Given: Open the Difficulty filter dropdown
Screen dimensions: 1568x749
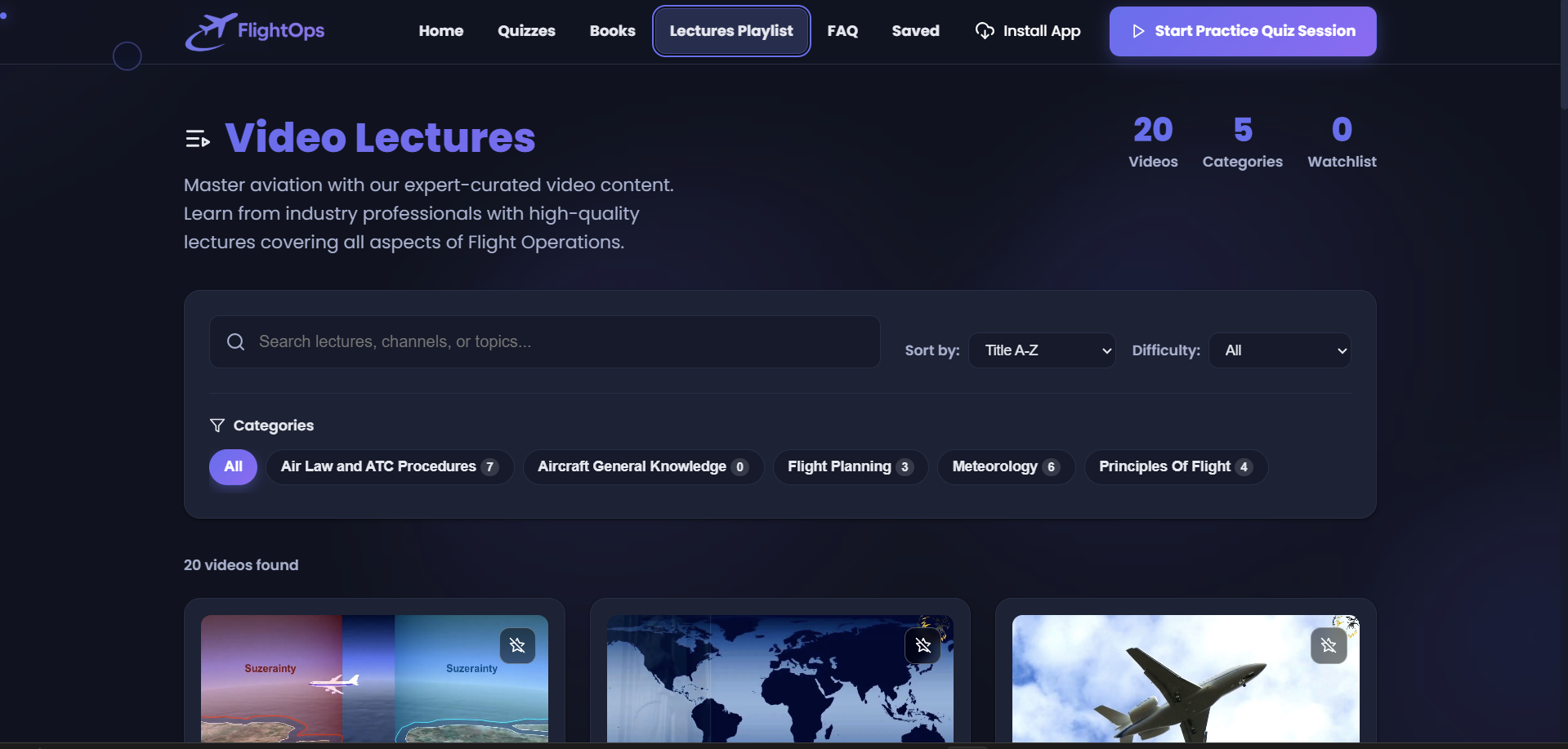Looking at the screenshot, I should (x=1279, y=350).
